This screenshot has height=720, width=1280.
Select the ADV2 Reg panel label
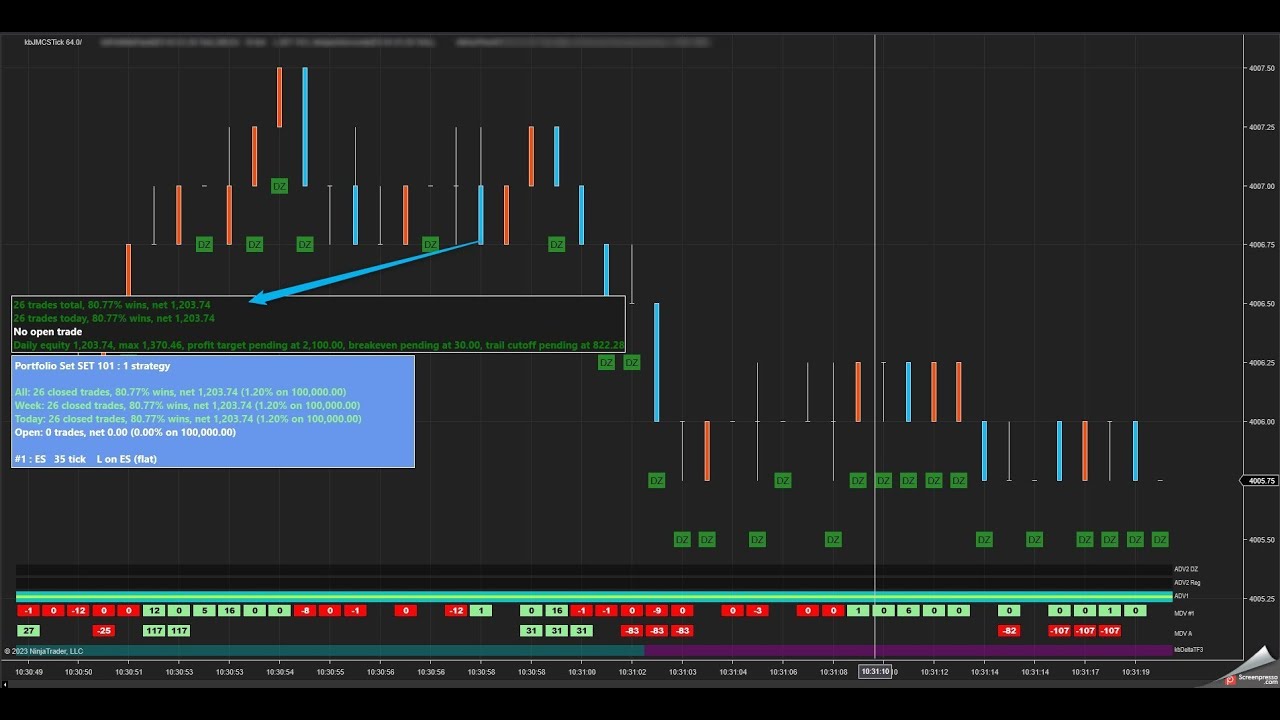(x=1187, y=582)
